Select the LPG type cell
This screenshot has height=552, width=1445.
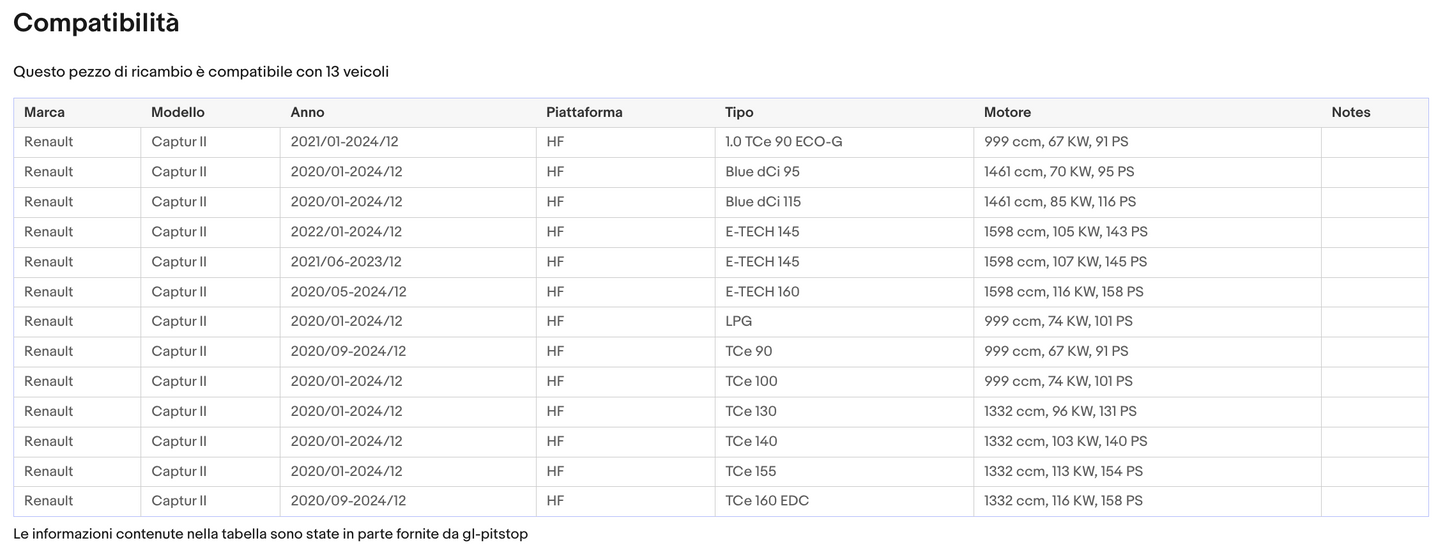(738, 321)
